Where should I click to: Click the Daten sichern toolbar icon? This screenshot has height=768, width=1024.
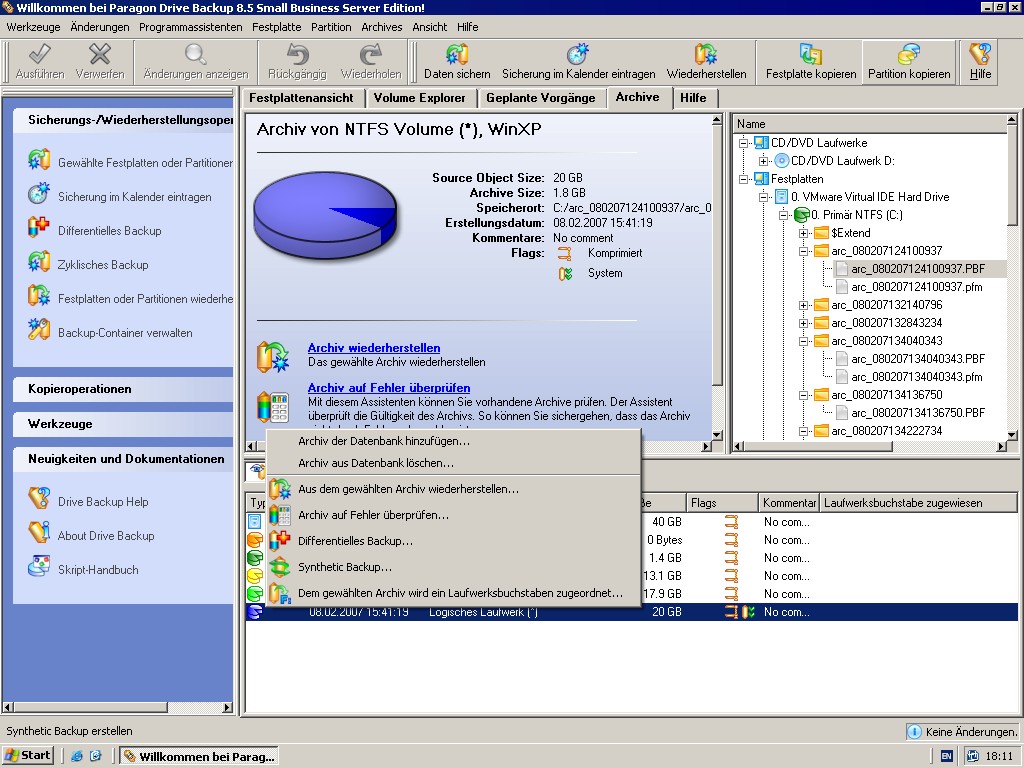click(x=457, y=54)
